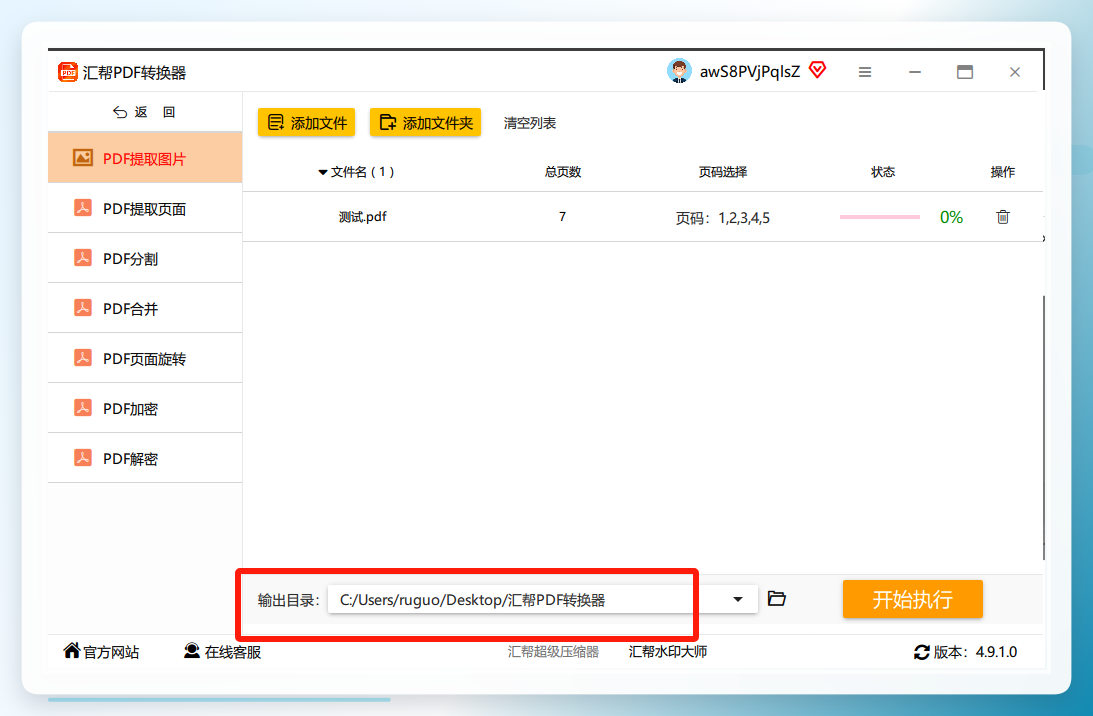Click the 输出目录 path input field
The width and height of the screenshot is (1093, 716).
coord(542,600)
